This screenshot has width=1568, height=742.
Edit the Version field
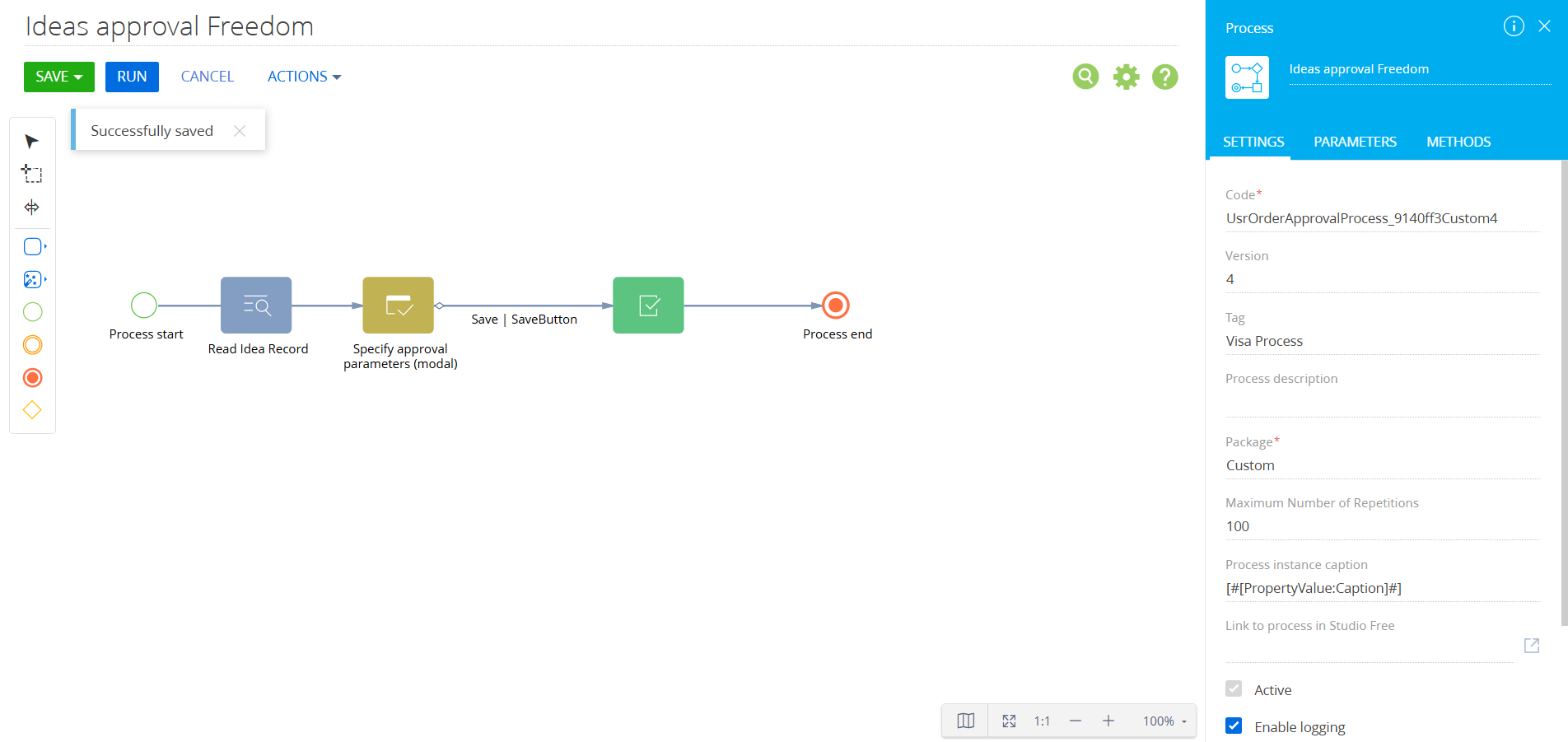(1383, 279)
